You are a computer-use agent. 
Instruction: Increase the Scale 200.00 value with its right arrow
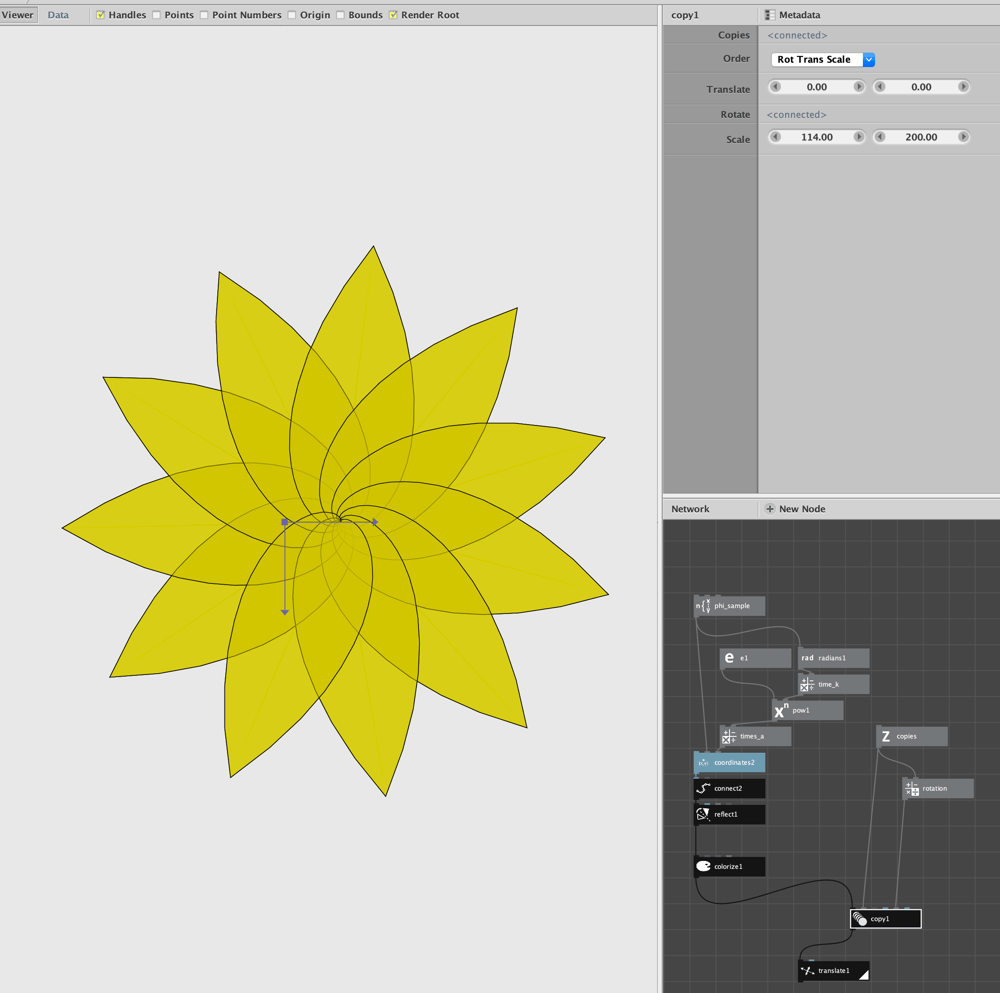pos(963,137)
